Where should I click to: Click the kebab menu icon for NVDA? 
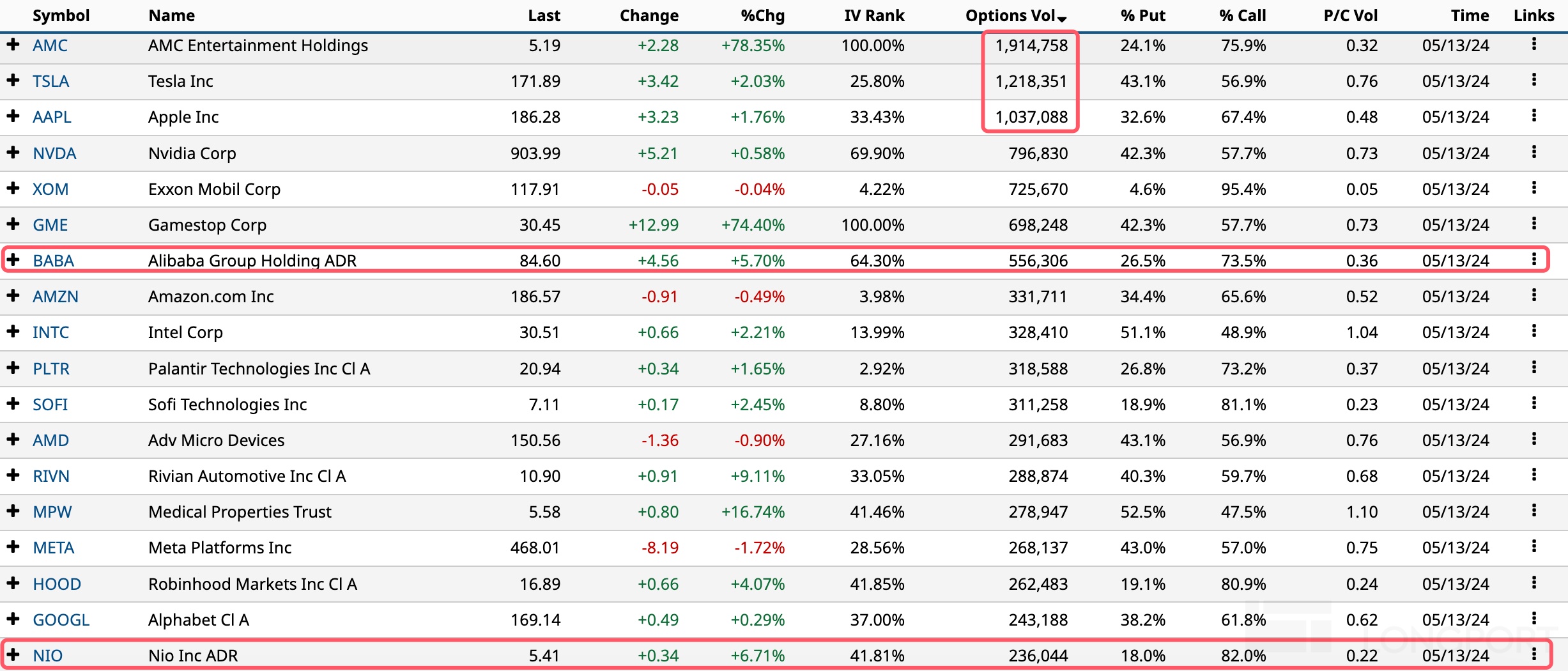(x=1533, y=153)
